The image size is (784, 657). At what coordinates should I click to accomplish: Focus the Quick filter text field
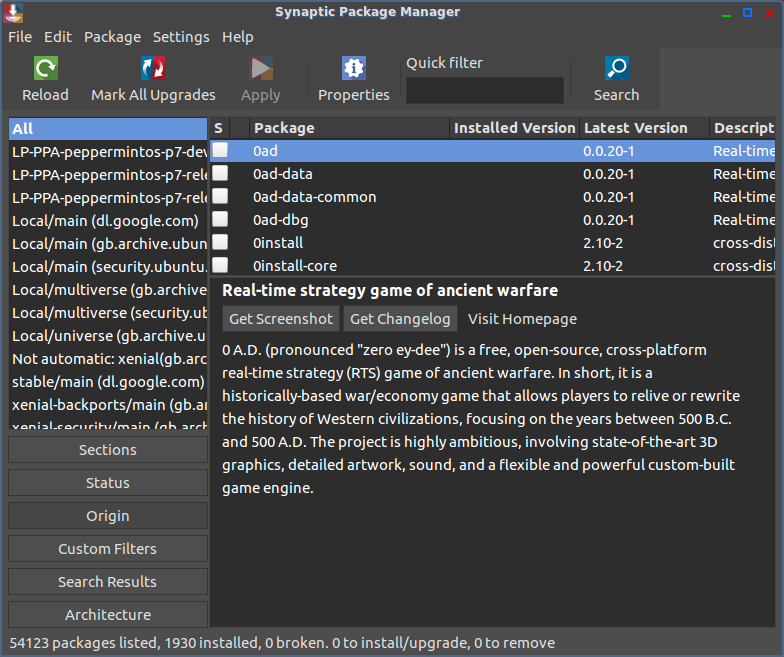[484, 90]
